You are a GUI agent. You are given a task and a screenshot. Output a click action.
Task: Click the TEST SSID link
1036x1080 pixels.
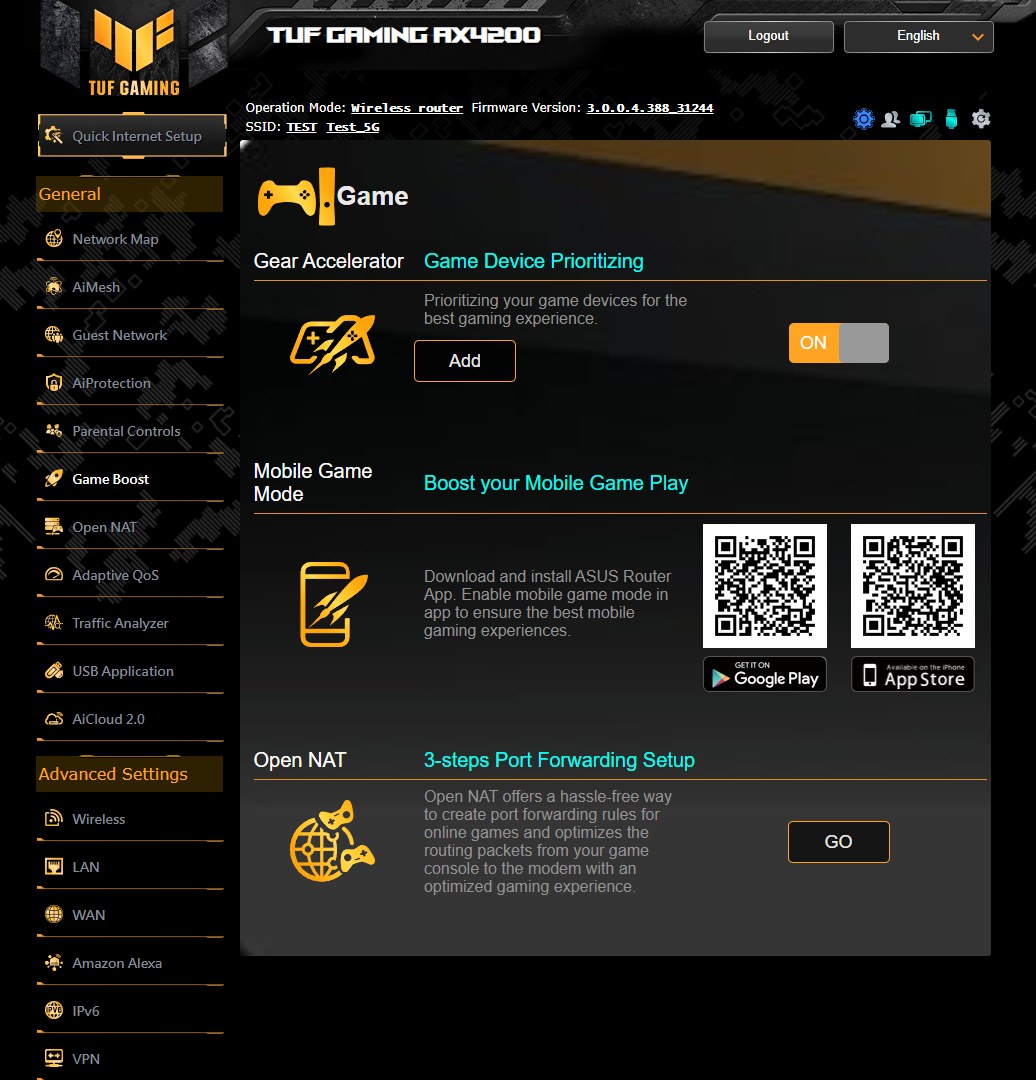[x=301, y=127]
